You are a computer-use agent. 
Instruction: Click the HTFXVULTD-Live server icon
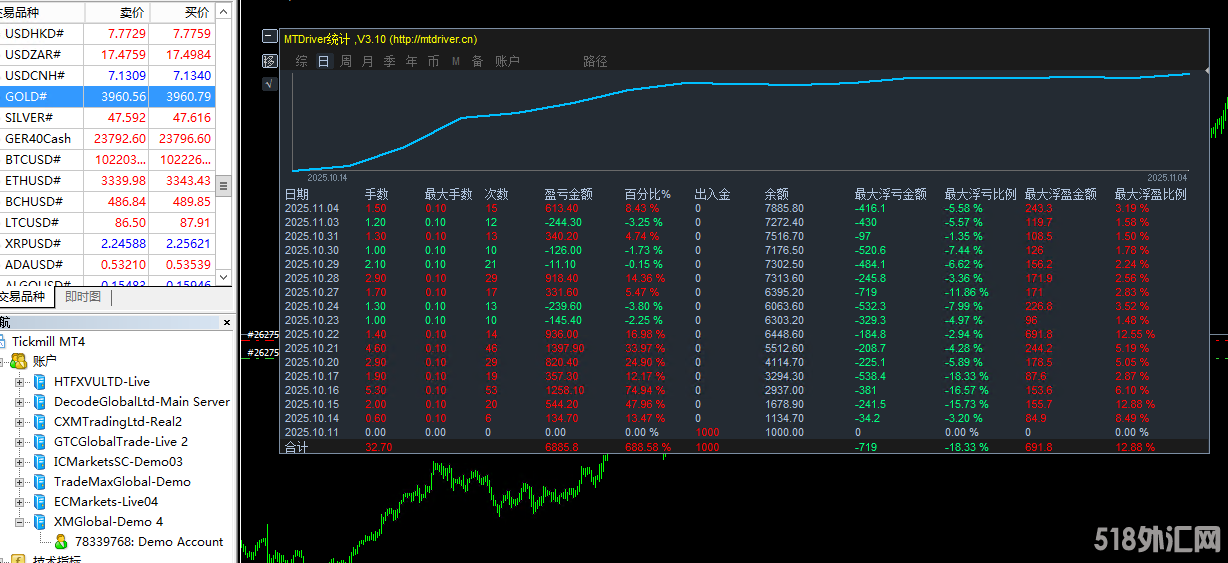point(40,382)
